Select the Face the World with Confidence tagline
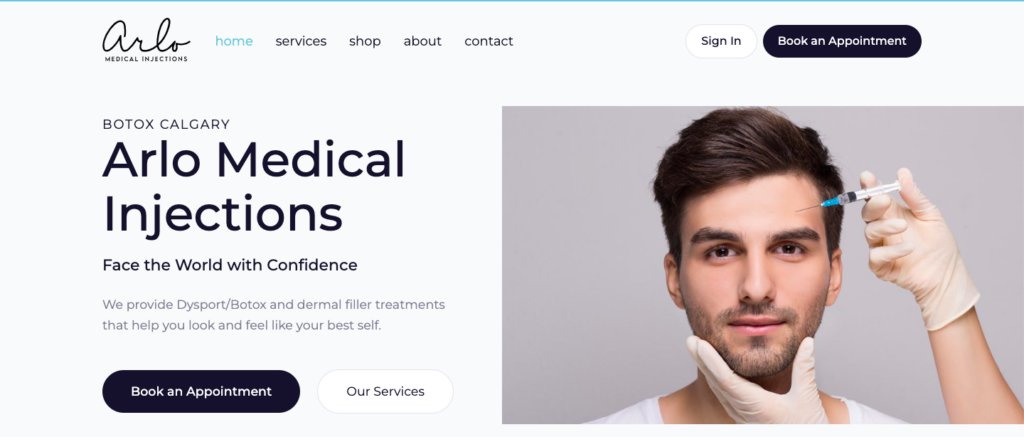This screenshot has height=437, width=1024. [x=230, y=265]
